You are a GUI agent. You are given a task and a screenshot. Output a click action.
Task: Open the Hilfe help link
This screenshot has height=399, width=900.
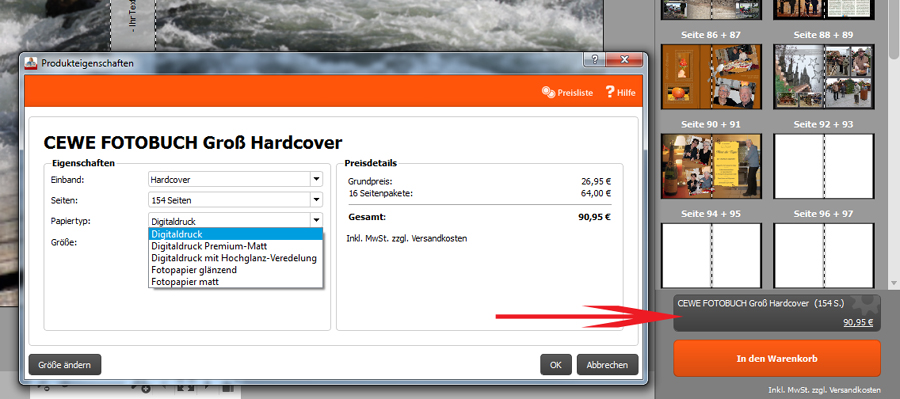(x=620, y=92)
